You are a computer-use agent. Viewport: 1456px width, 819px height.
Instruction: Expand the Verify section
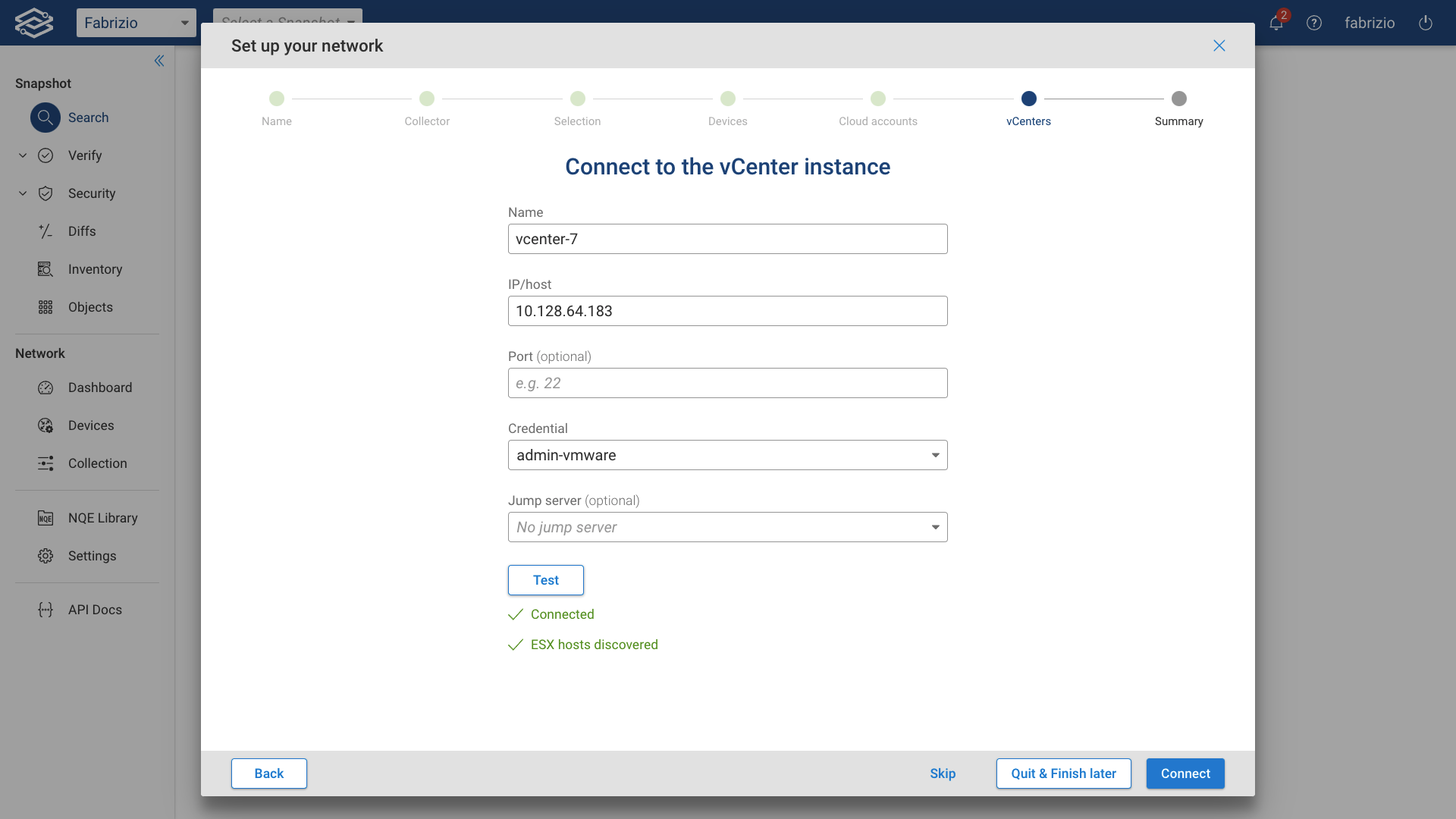[84, 155]
